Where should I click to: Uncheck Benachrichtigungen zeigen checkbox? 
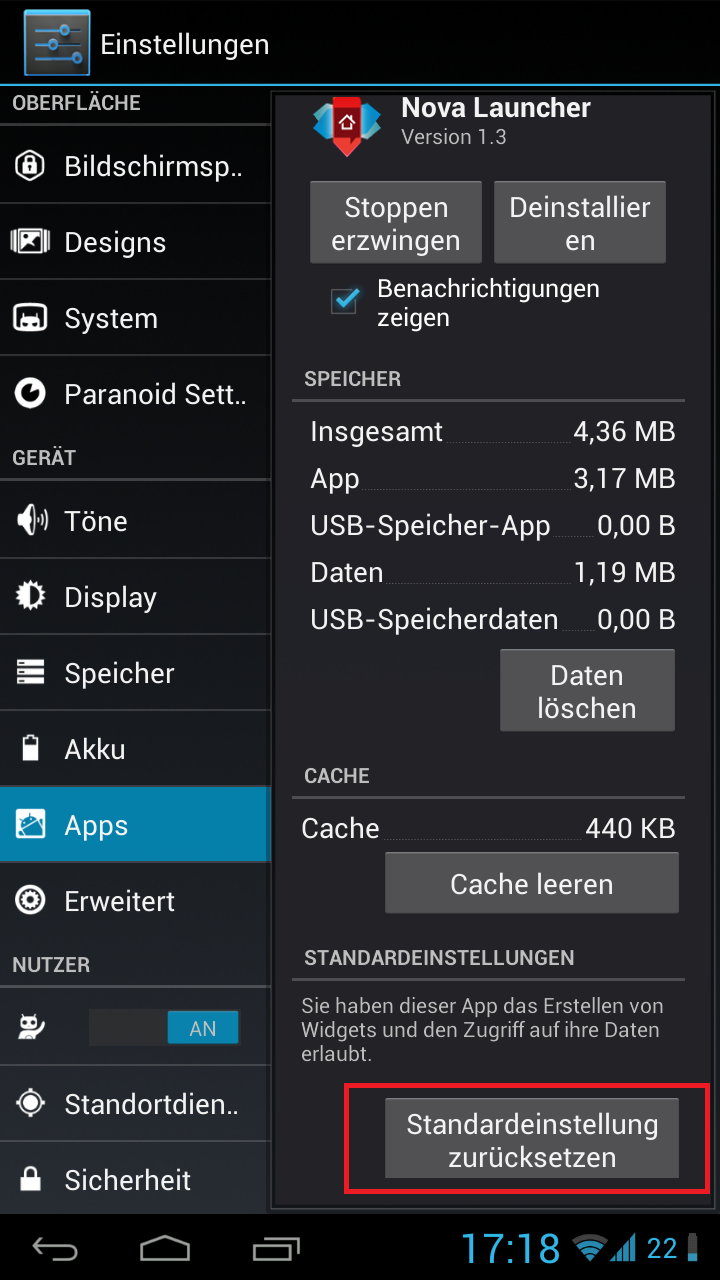click(x=345, y=302)
